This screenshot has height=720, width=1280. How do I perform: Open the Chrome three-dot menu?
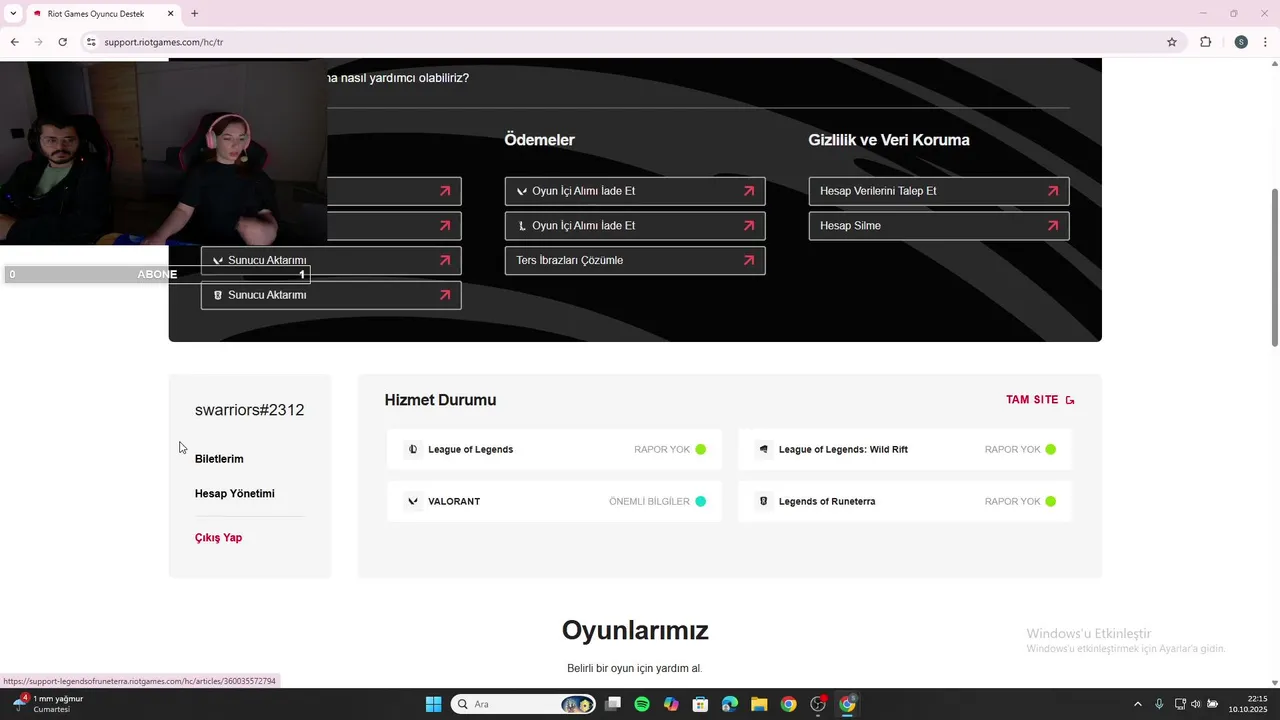[1266, 42]
